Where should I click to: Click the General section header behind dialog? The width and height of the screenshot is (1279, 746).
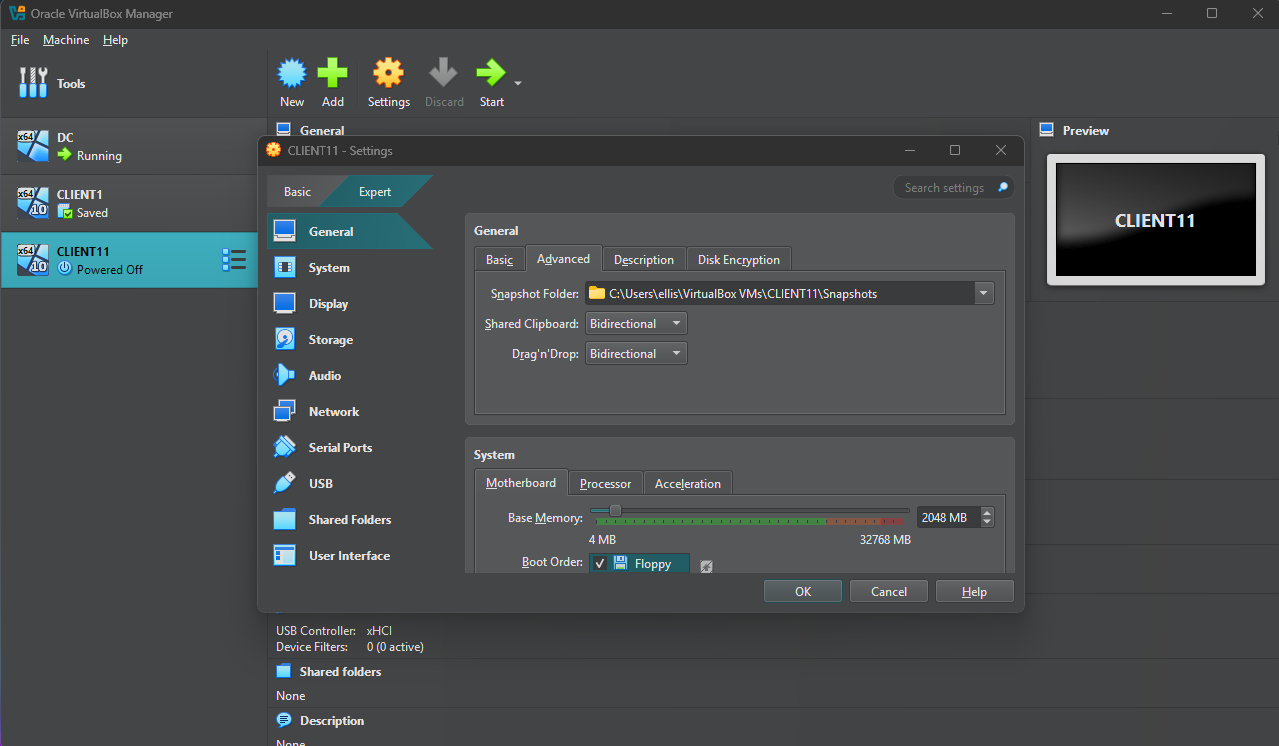click(x=322, y=130)
